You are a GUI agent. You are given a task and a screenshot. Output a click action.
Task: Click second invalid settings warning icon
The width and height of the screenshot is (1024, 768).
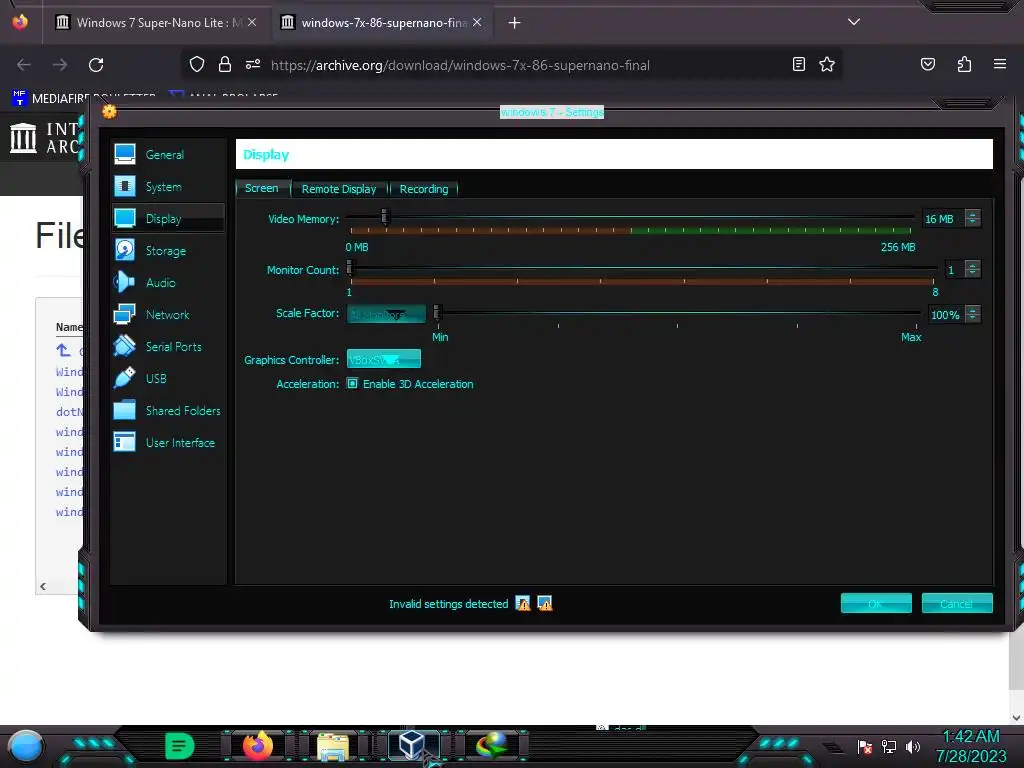(x=545, y=603)
